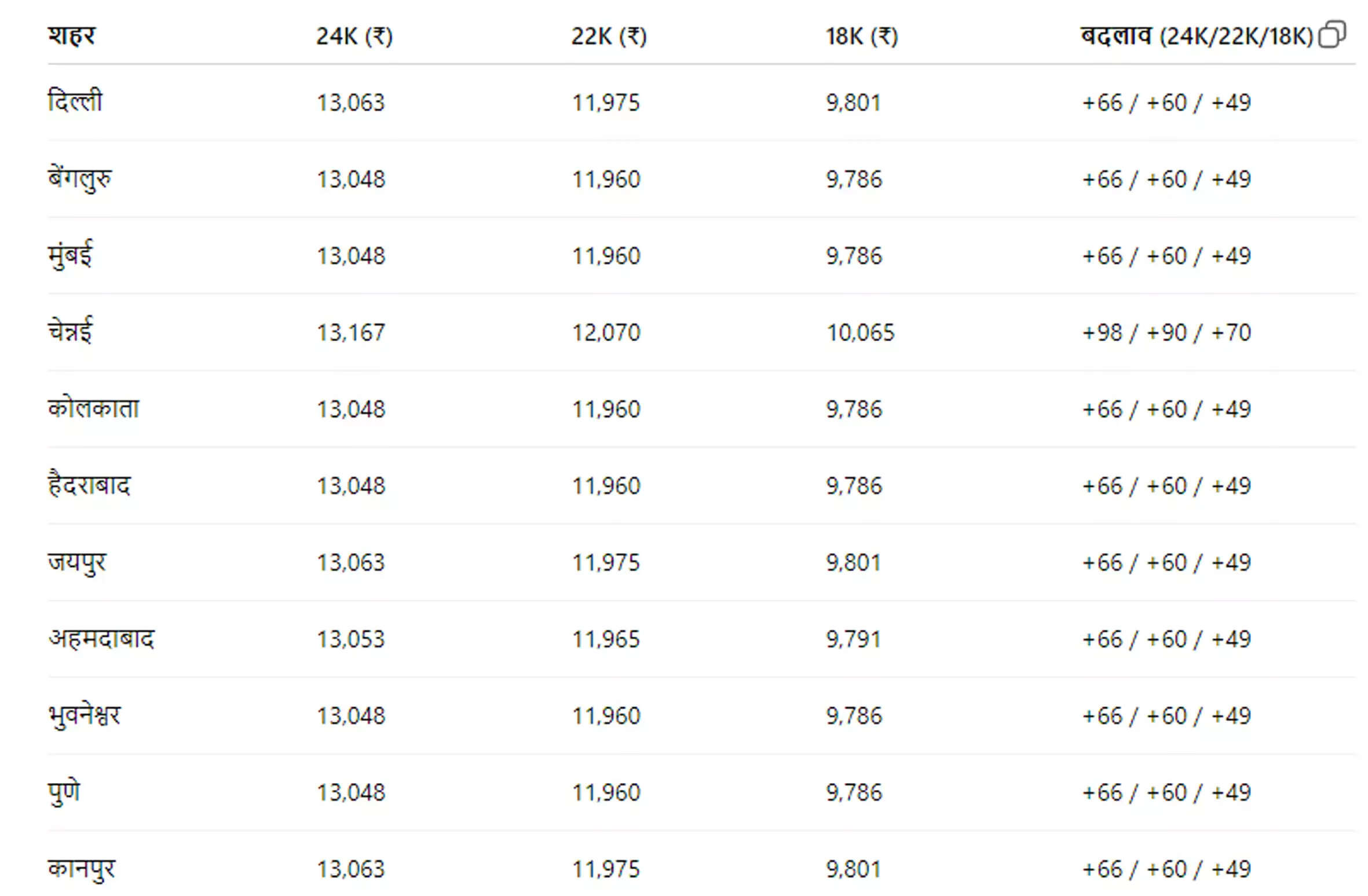
Task: Select जयपुर in the city column
Action: tap(77, 562)
